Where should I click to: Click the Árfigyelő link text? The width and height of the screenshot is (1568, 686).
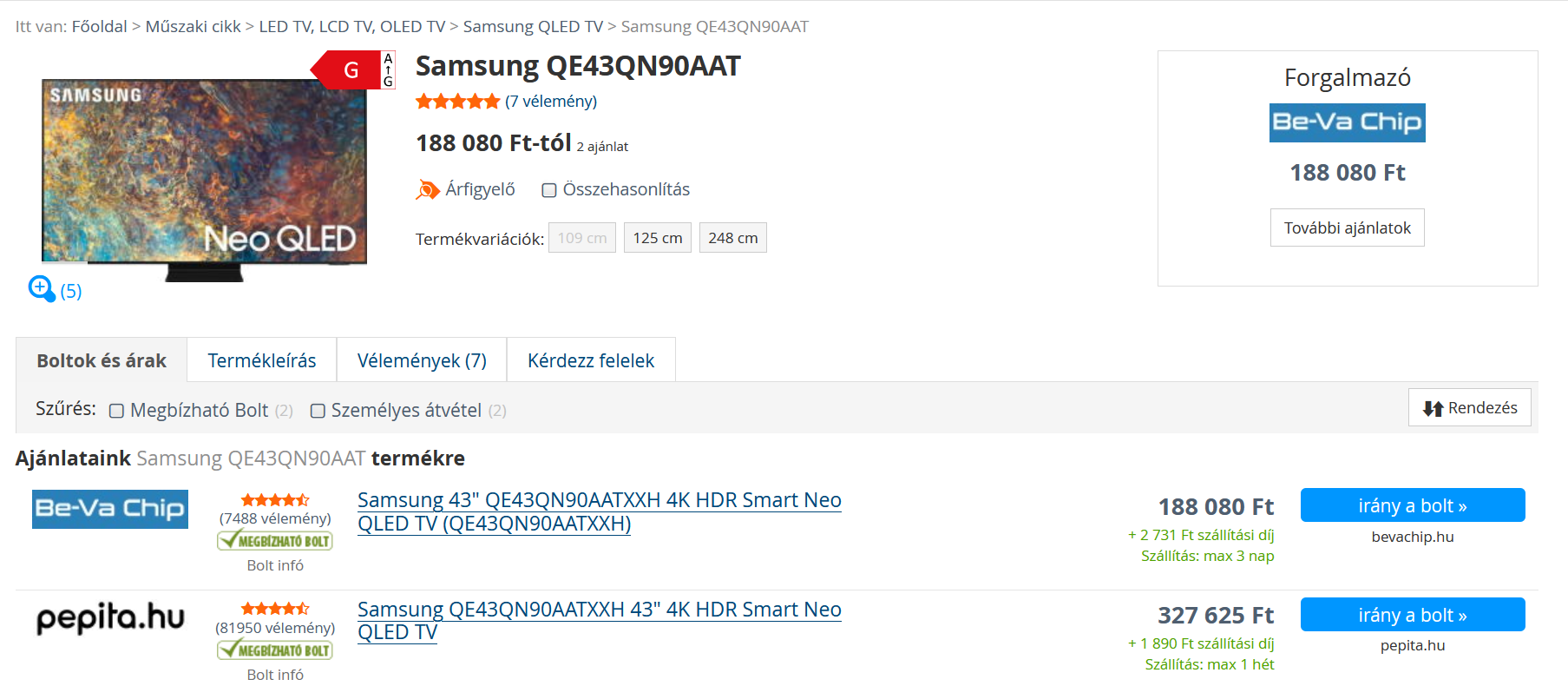coord(480,189)
